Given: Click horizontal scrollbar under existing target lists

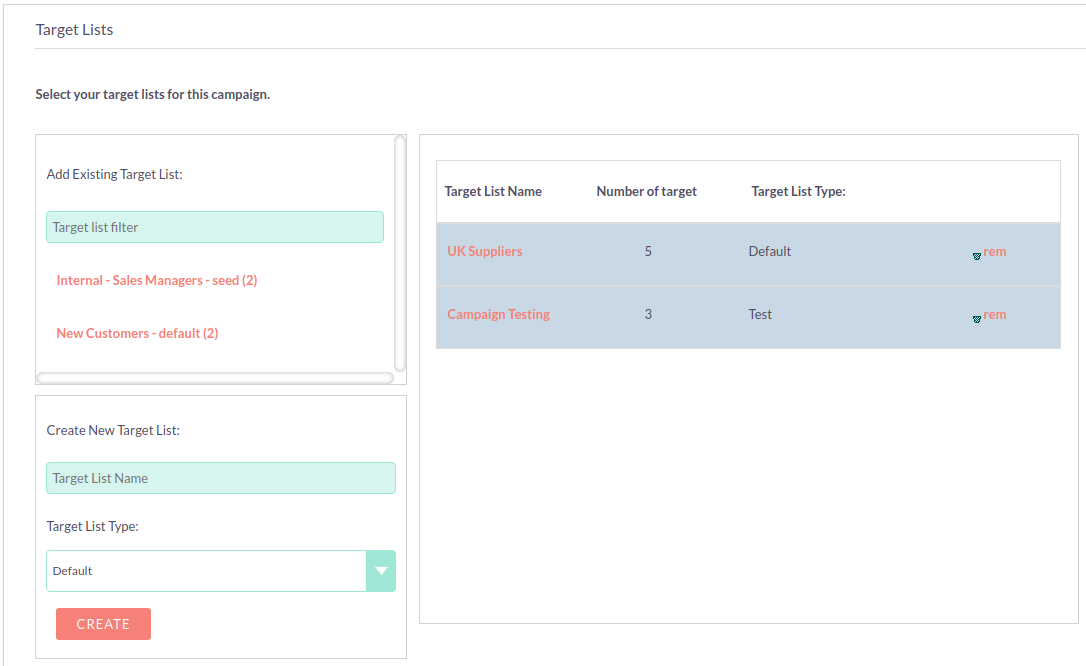Looking at the screenshot, I should click(214, 378).
